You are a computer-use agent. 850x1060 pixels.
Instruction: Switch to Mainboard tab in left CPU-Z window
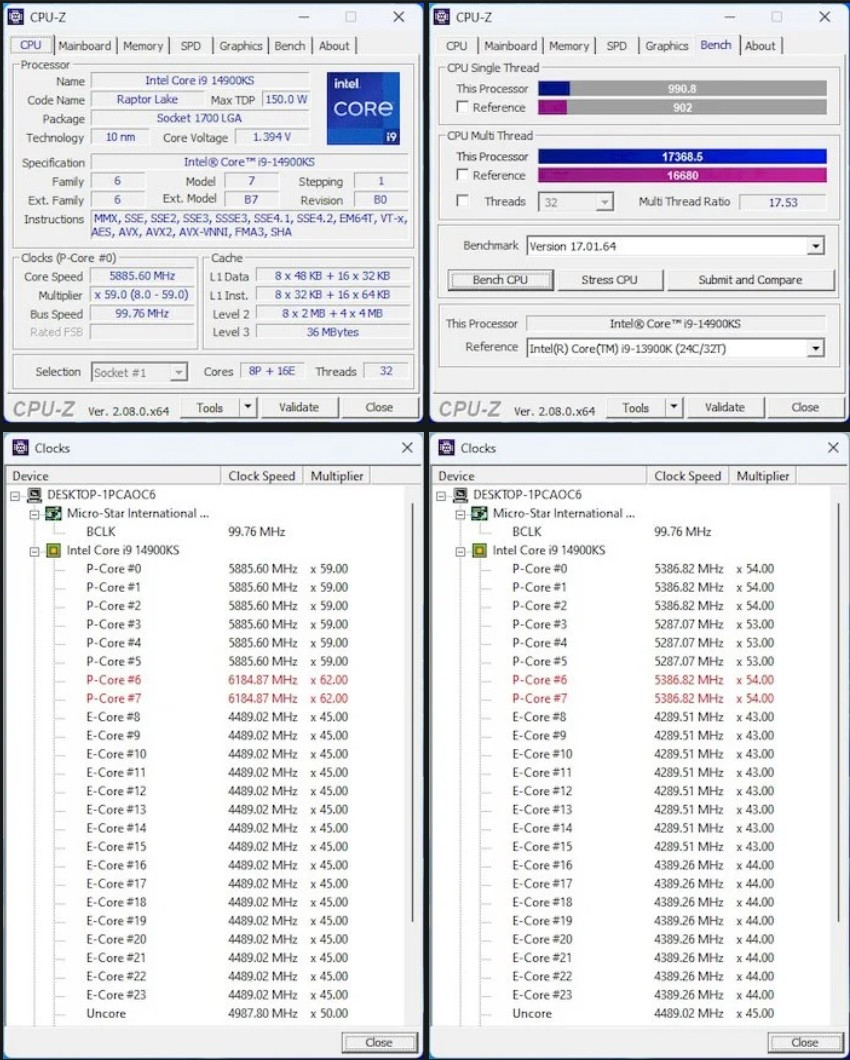click(85, 46)
